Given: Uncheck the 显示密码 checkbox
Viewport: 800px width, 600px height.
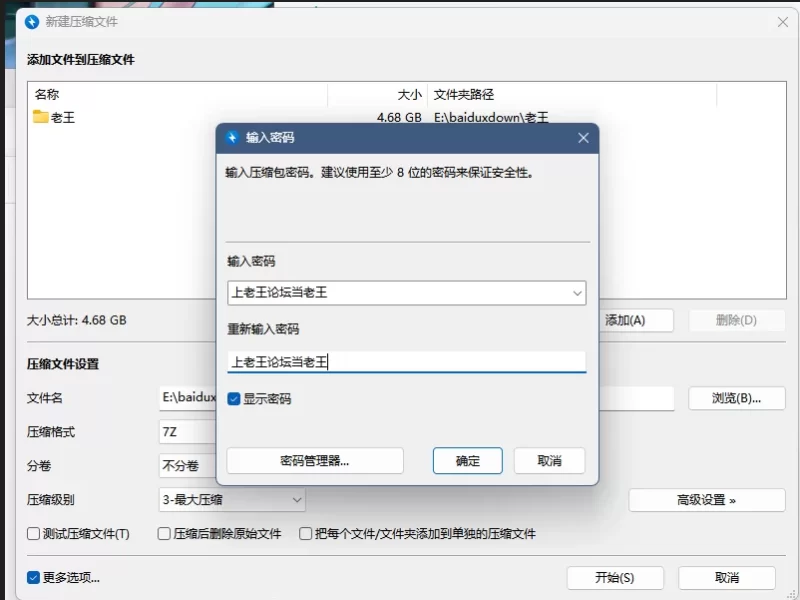Looking at the screenshot, I should tap(234, 399).
